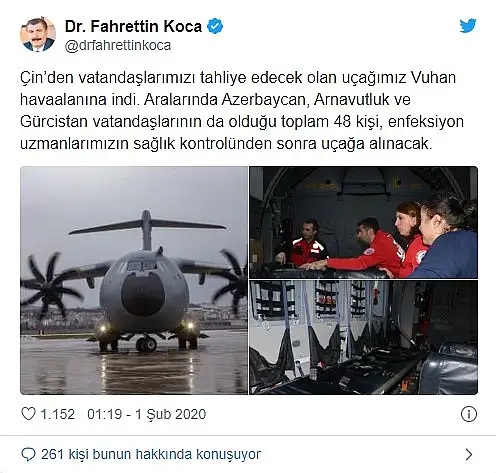Click the Dr. Fahrettin Koca display name
Viewport: 496px width, 473px height.
133,26
